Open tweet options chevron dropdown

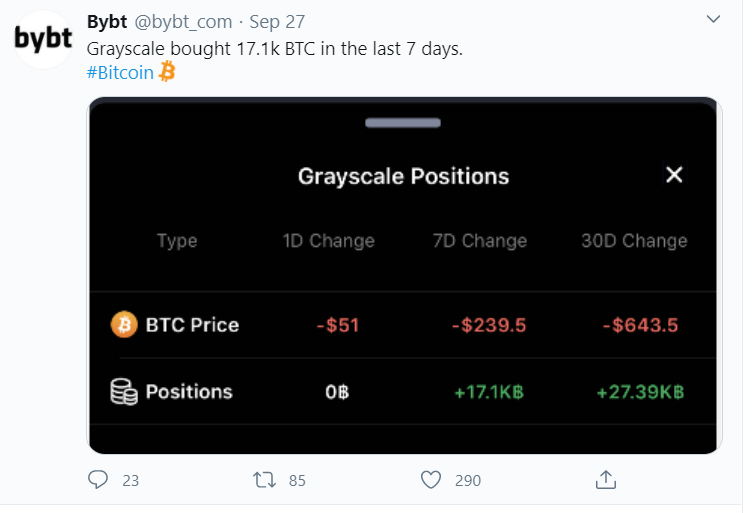pos(713,20)
